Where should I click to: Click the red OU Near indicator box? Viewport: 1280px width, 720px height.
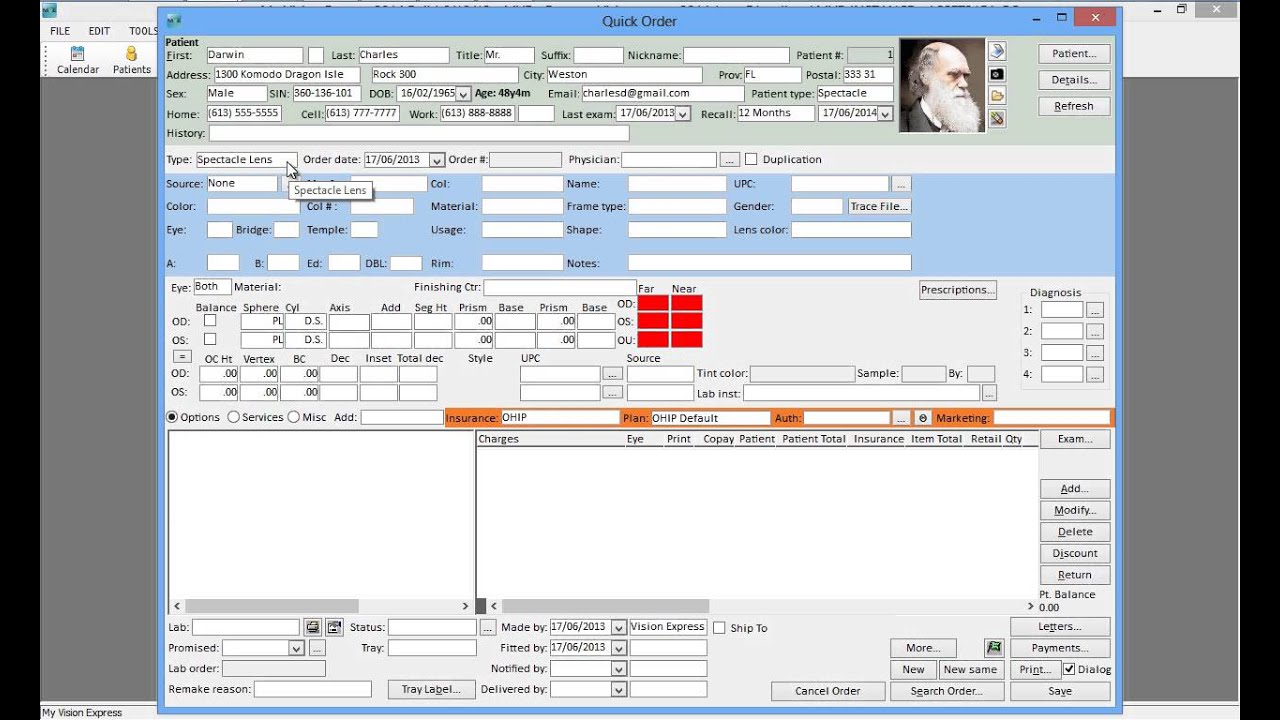point(687,339)
